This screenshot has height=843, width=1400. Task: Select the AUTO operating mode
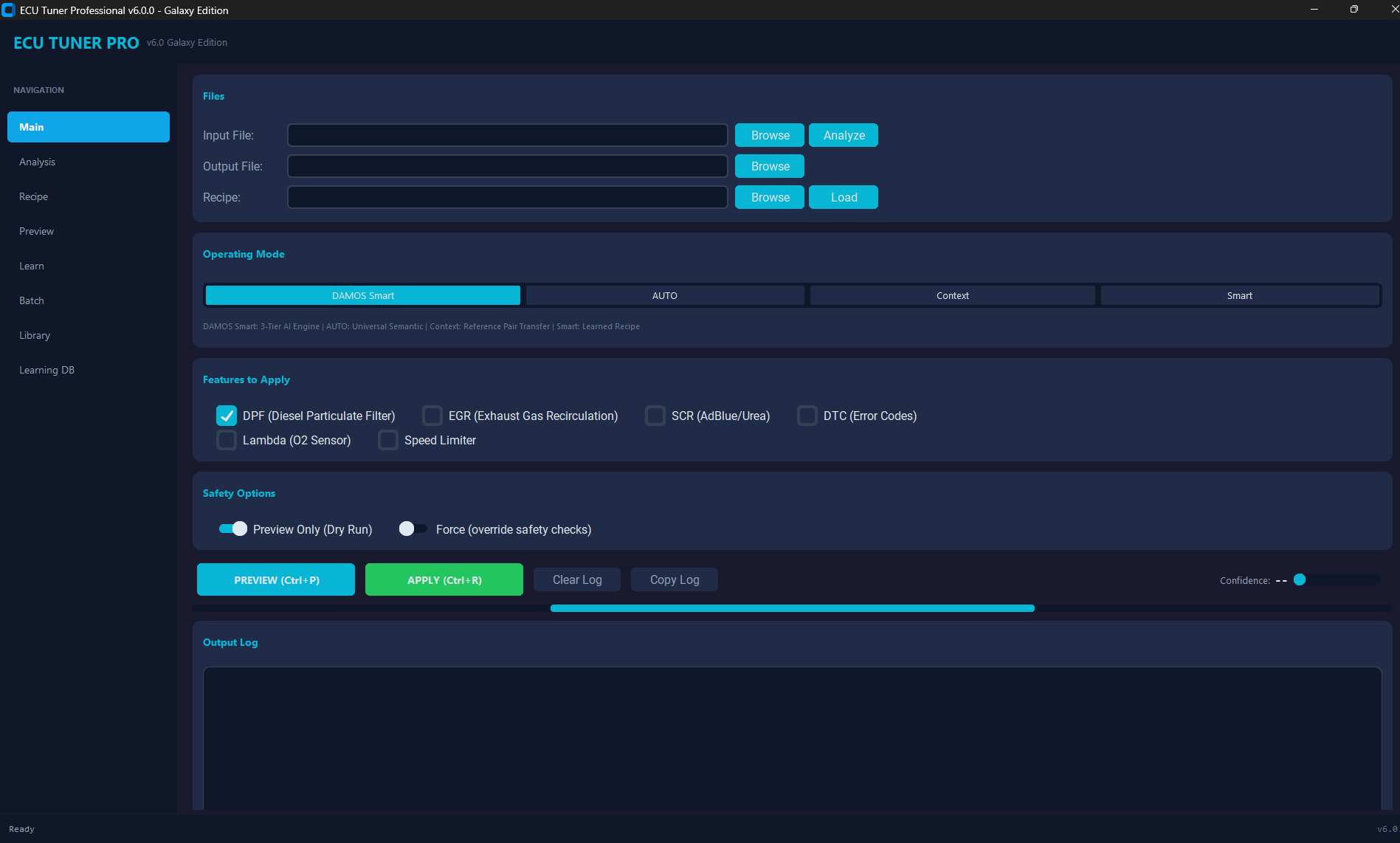(x=664, y=295)
